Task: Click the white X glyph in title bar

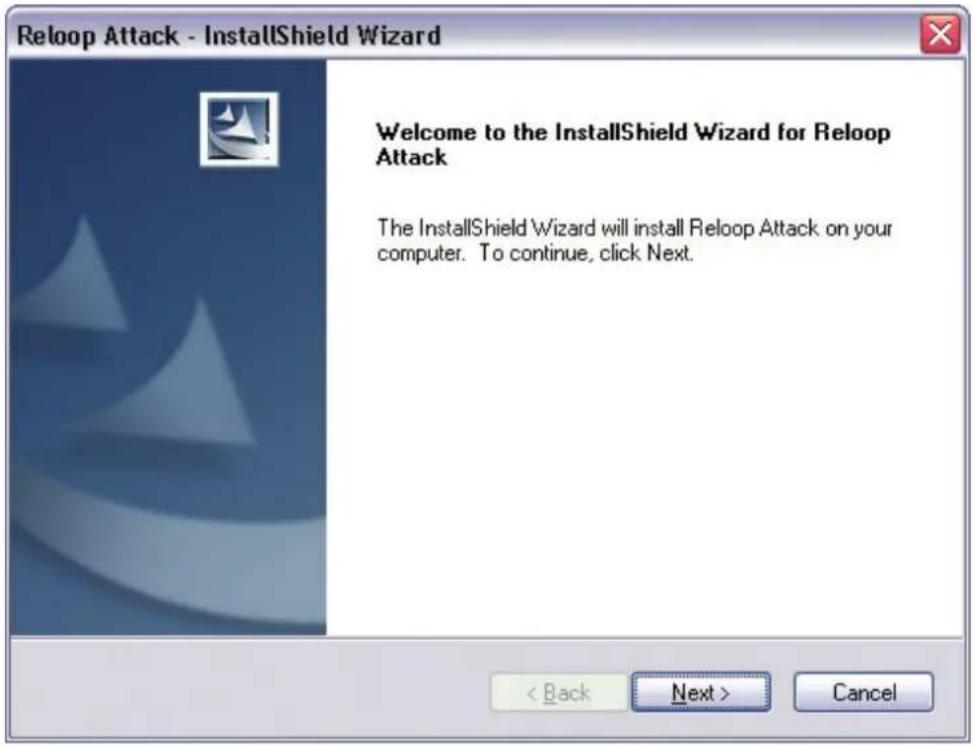Action: tap(940, 34)
